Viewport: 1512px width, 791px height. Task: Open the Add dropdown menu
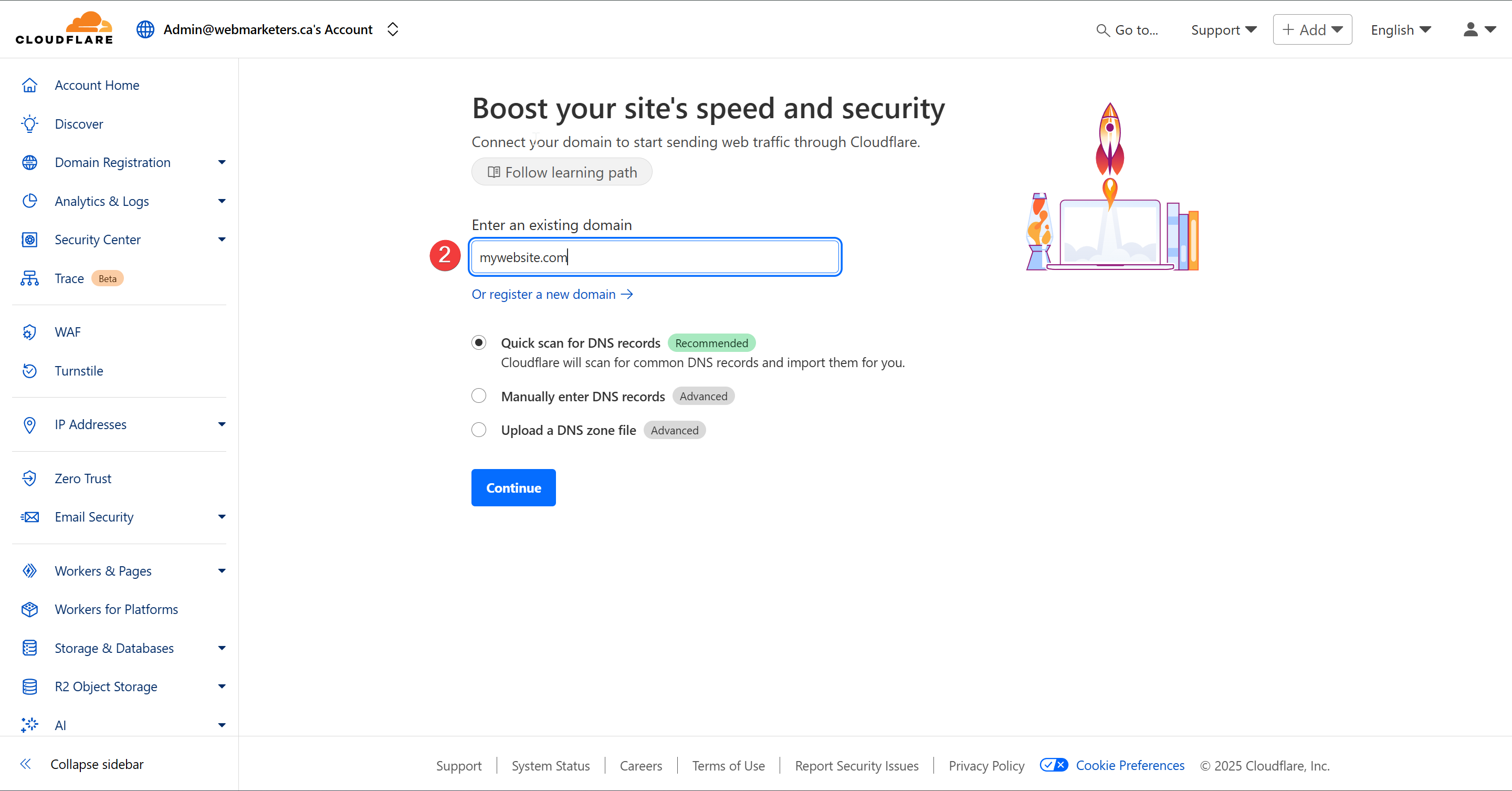pos(1312,29)
